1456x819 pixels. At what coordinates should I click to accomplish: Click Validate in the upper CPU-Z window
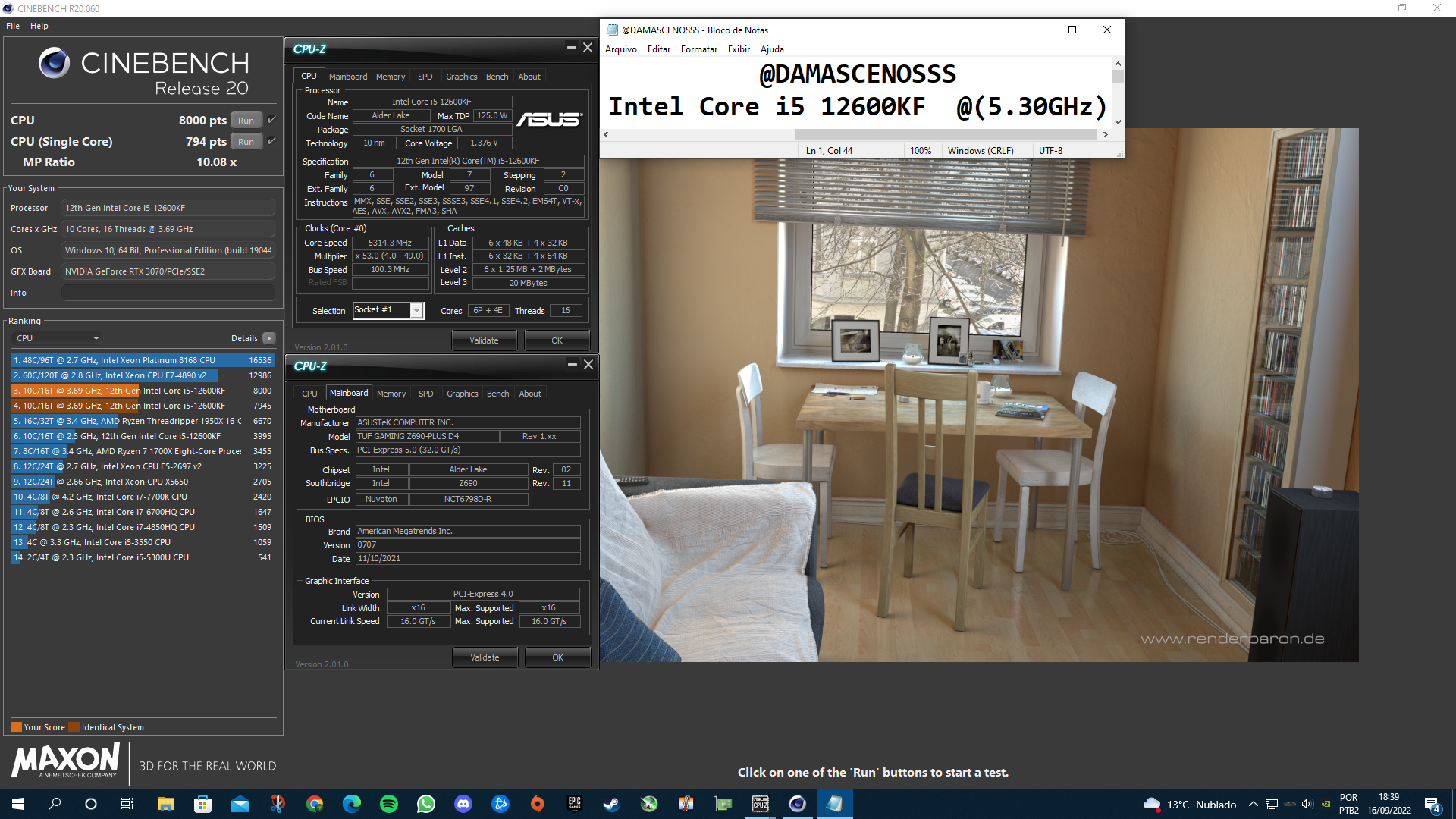(x=484, y=340)
